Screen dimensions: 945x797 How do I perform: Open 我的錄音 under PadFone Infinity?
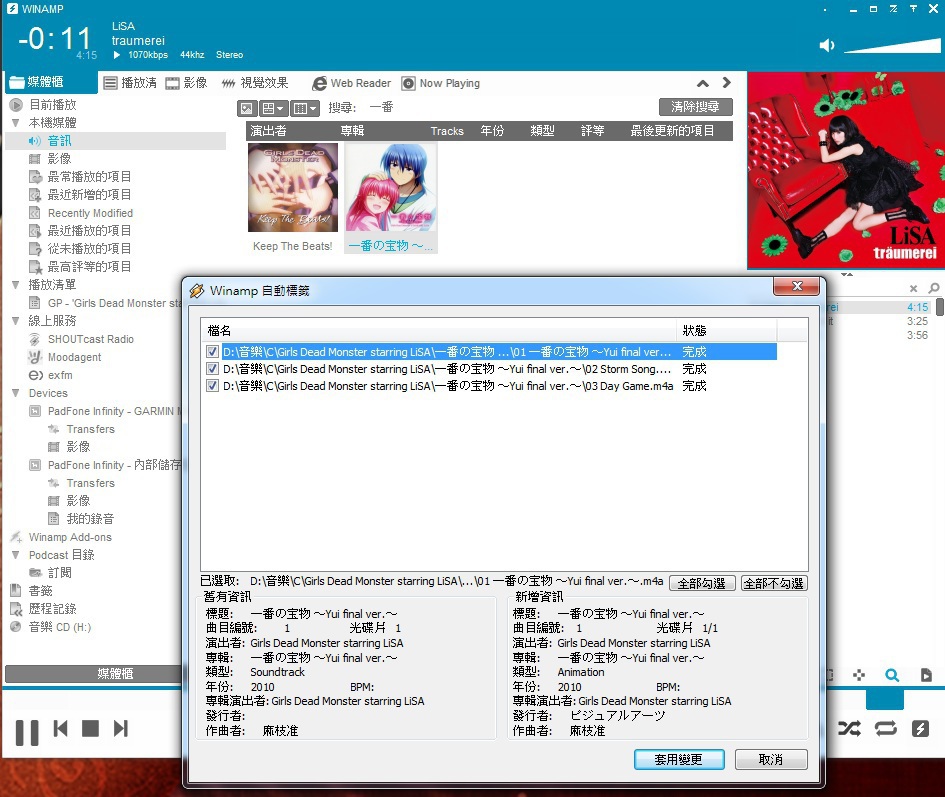tap(90, 519)
